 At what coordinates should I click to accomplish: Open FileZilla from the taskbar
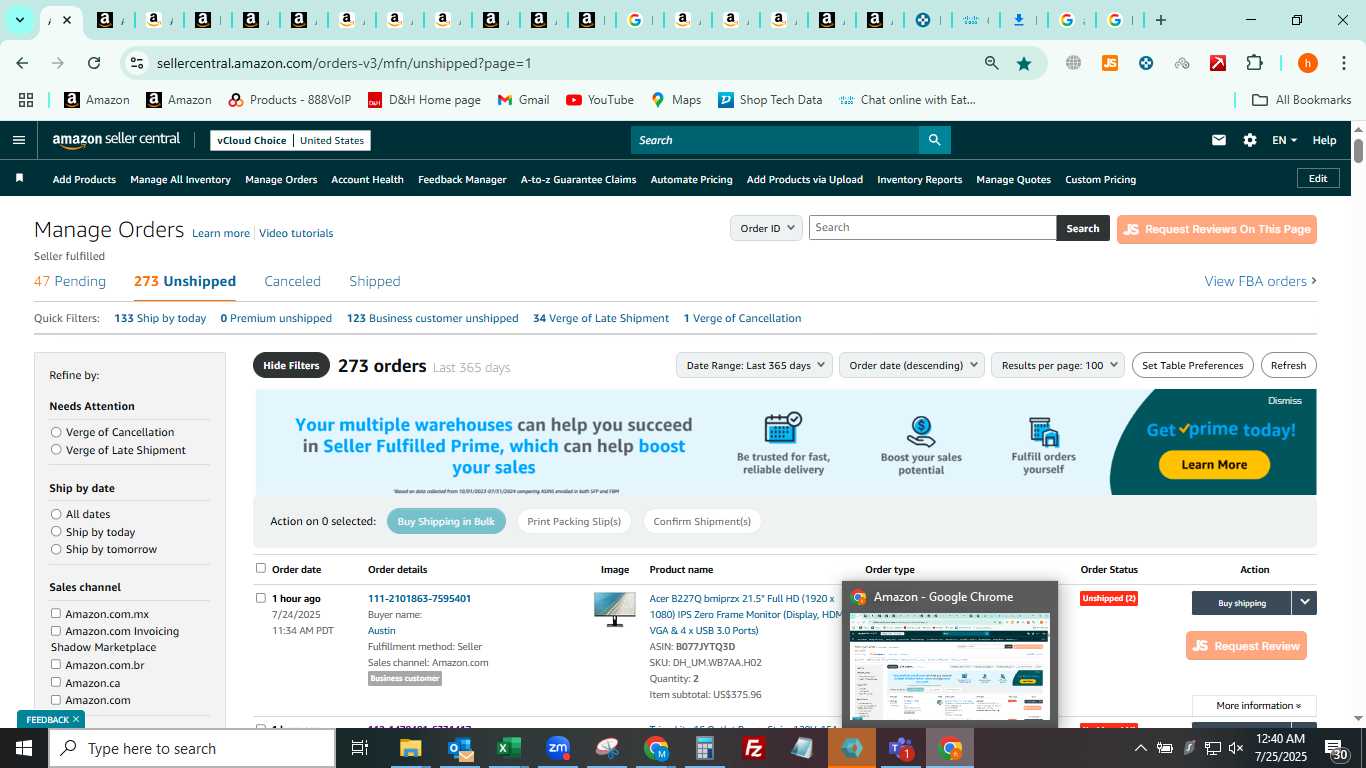[x=754, y=748]
